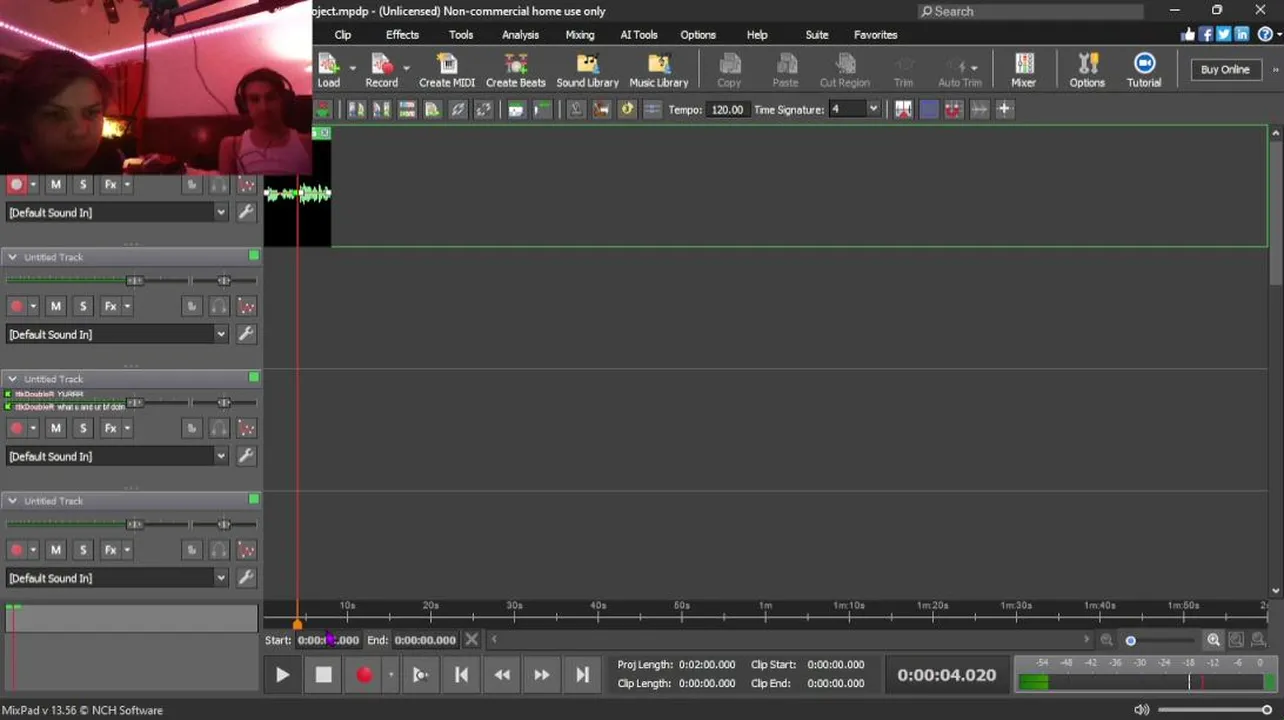Open transport record options dropdown arrow

pyautogui.click(x=391, y=675)
